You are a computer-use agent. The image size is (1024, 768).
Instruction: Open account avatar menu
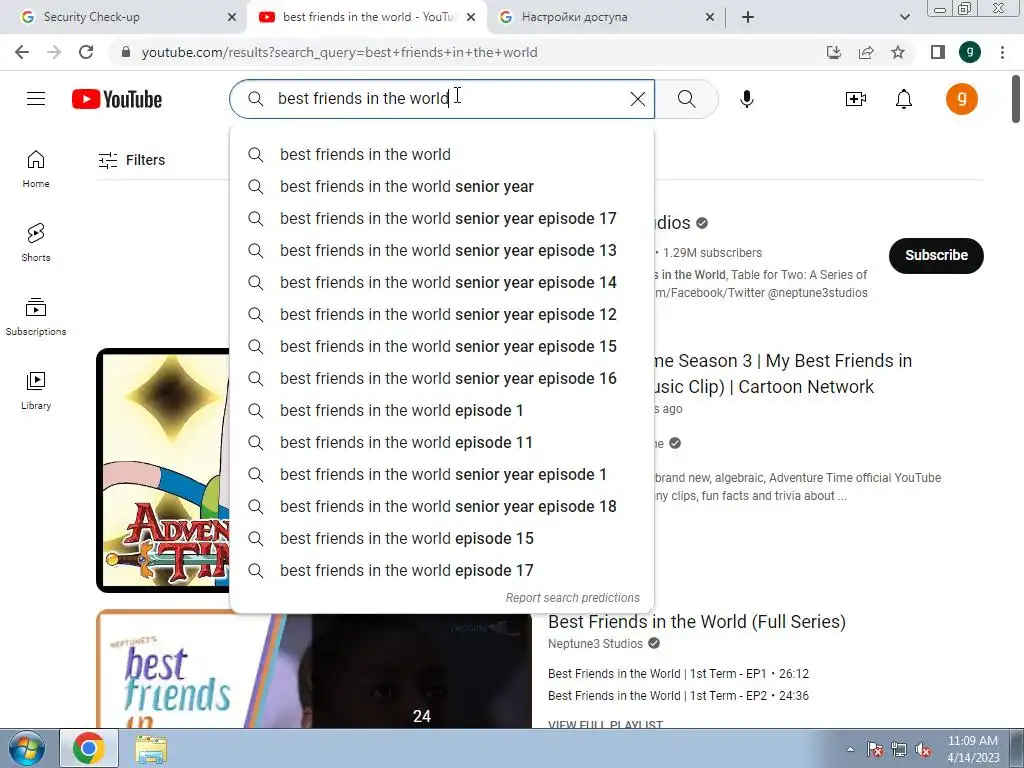coord(961,99)
